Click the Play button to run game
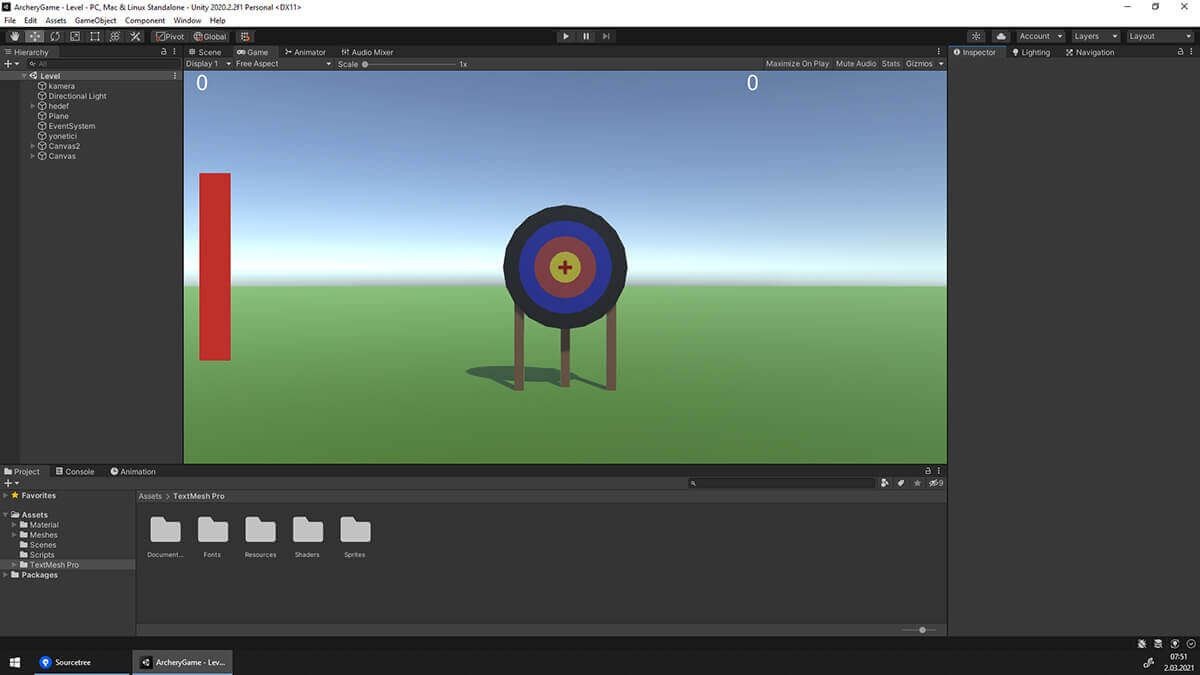 tap(566, 36)
